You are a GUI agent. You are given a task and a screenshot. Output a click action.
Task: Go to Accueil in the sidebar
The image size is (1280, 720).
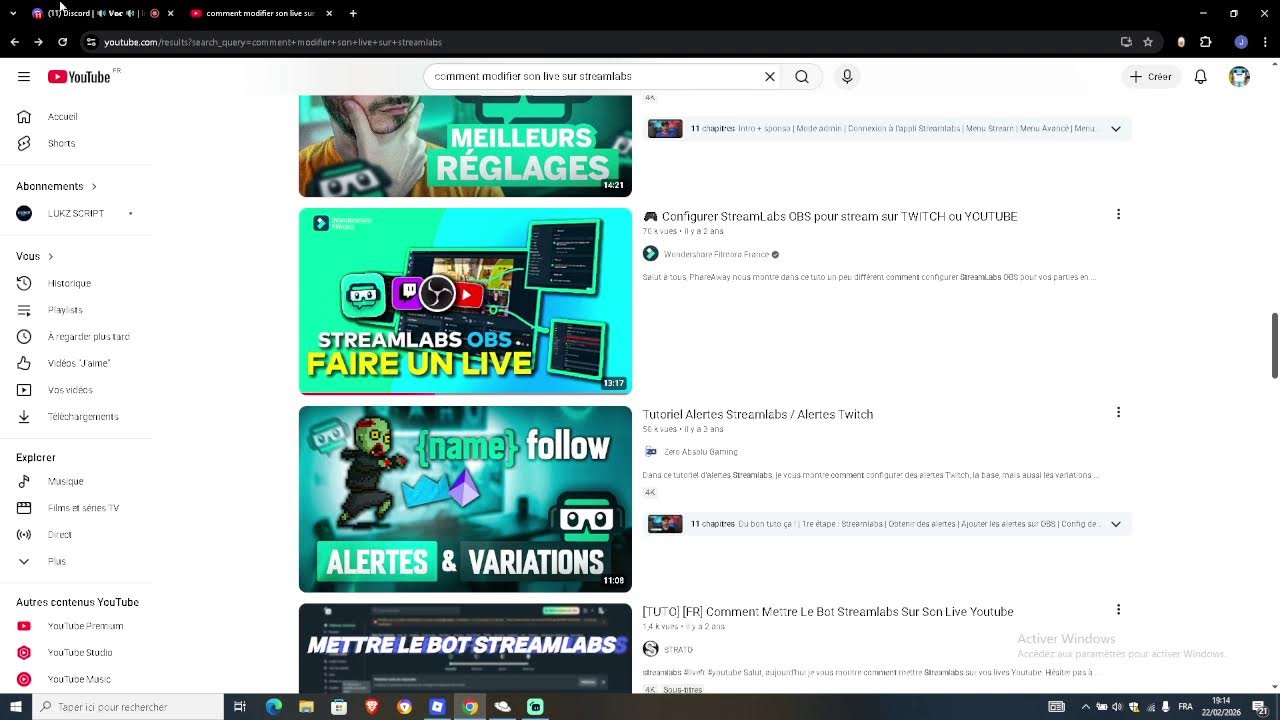[x=76, y=117]
